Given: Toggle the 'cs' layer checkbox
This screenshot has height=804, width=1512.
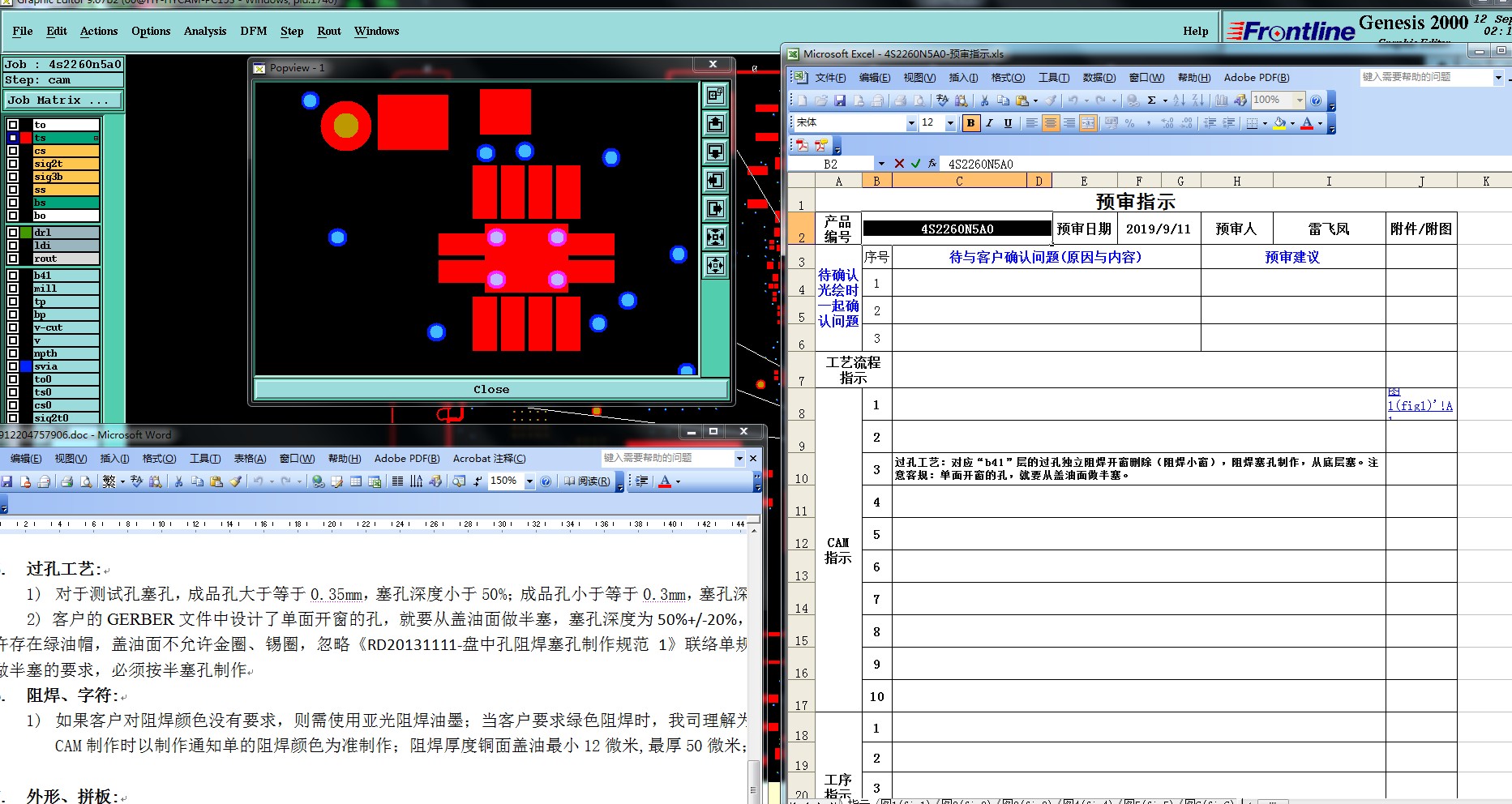Looking at the screenshot, I should [x=13, y=151].
